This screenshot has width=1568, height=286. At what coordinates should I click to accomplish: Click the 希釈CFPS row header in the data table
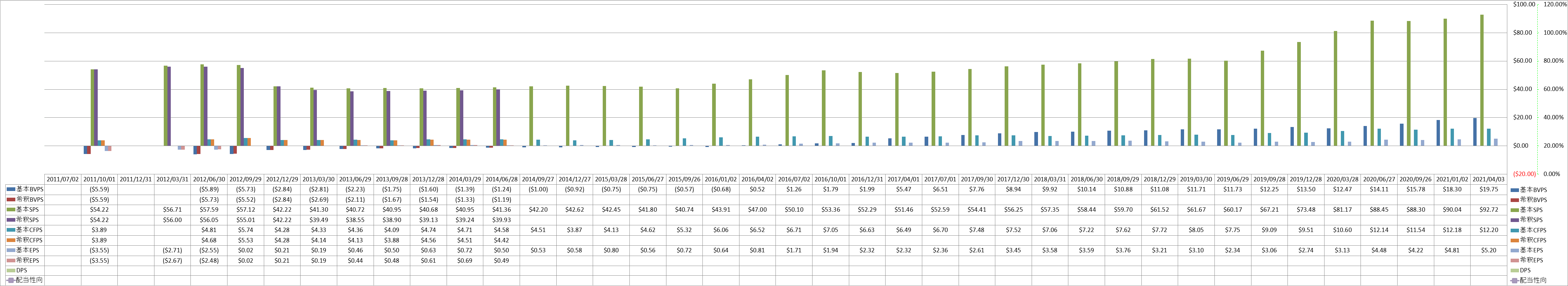[25, 240]
